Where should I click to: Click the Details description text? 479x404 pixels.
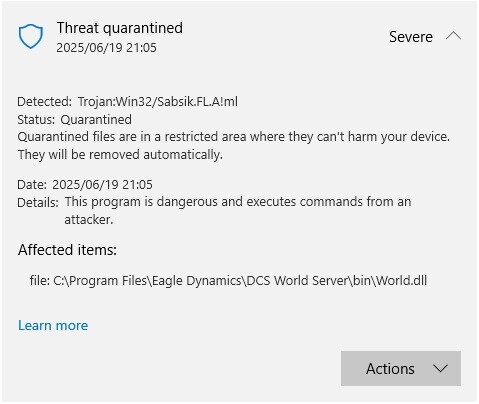[x=238, y=211]
